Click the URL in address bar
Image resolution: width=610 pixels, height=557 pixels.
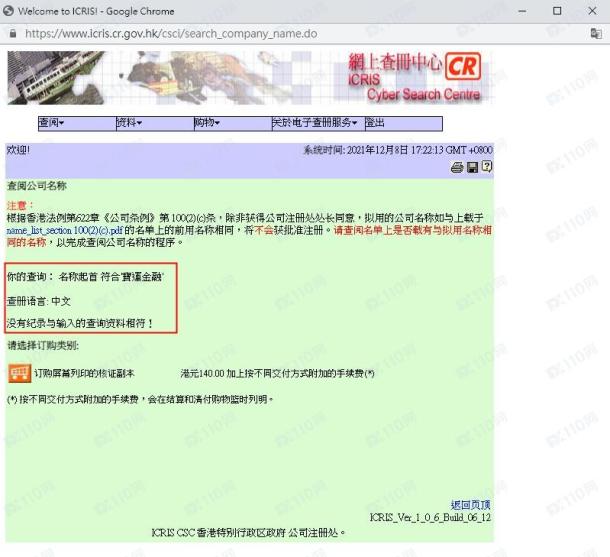click(x=171, y=33)
